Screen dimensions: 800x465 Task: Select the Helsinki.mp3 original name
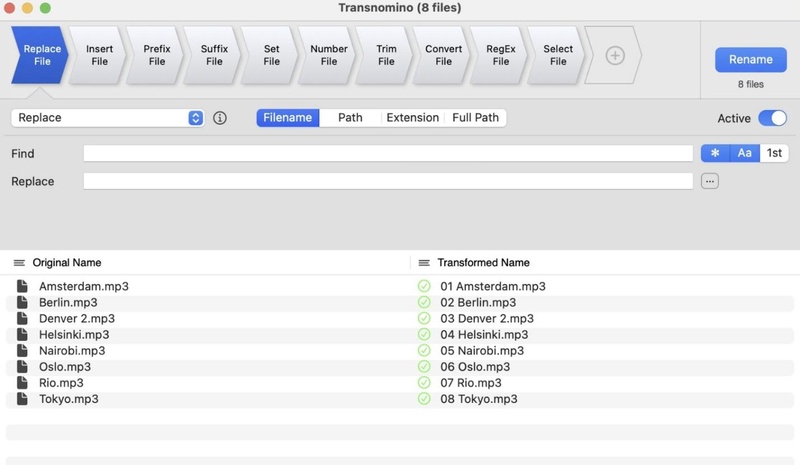(74, 335)
